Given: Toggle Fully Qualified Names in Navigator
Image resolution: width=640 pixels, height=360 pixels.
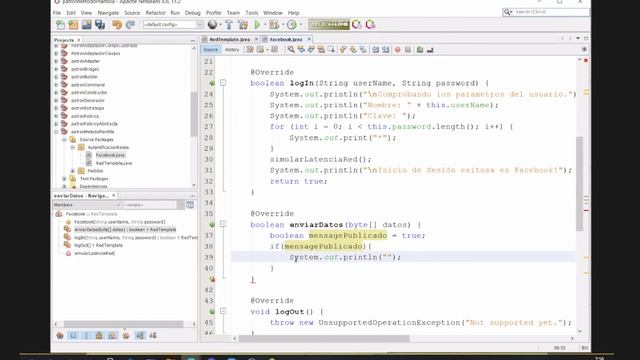Looking at the screenshot, I should 126,335.
